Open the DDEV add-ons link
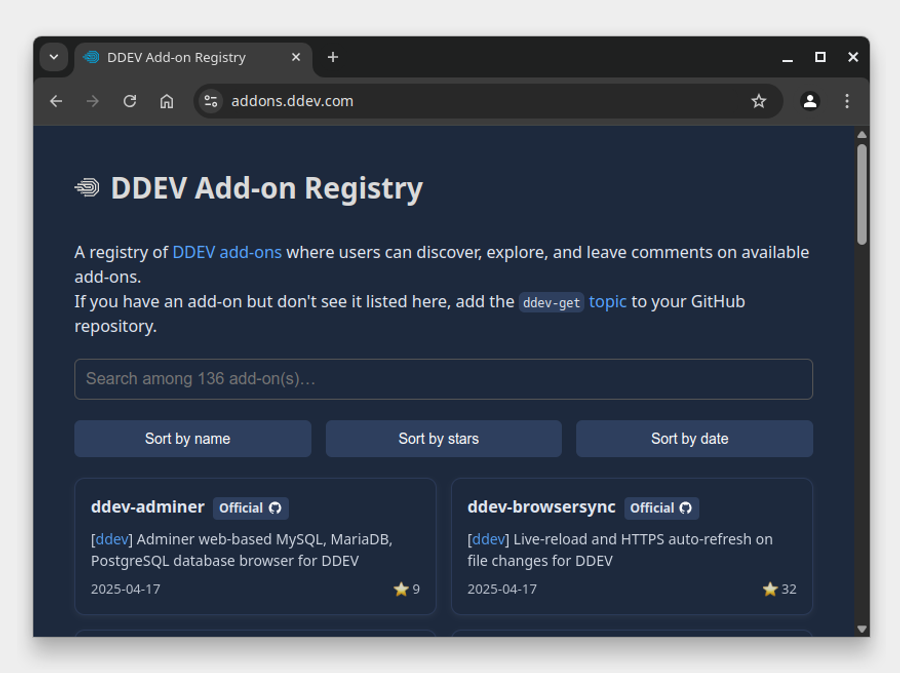This screenshot has width=900, height=673. 226,252
